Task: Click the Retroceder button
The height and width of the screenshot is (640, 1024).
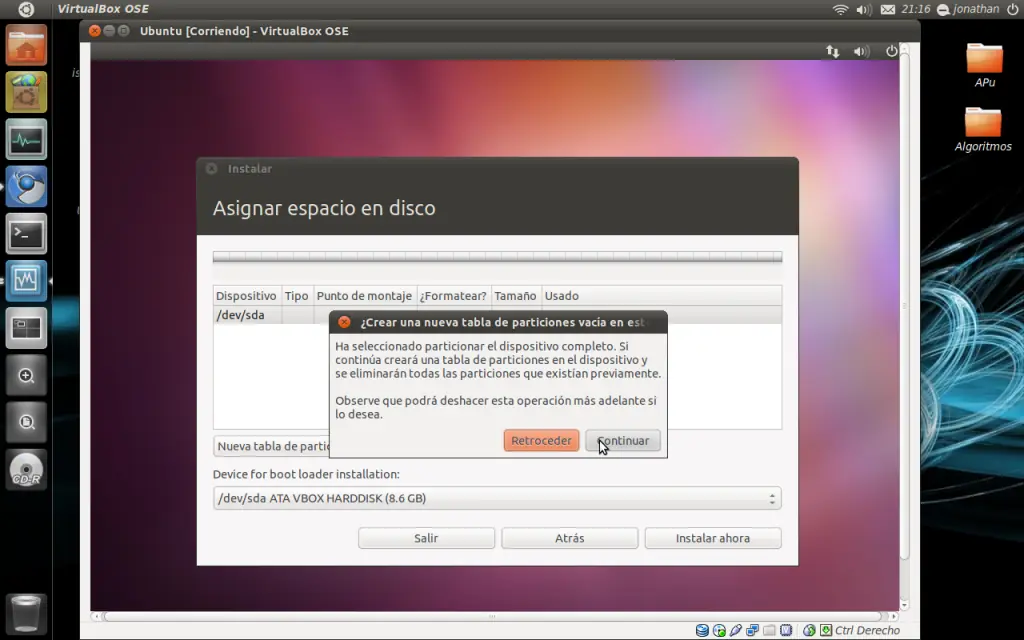Action: (x=541, y=441)
